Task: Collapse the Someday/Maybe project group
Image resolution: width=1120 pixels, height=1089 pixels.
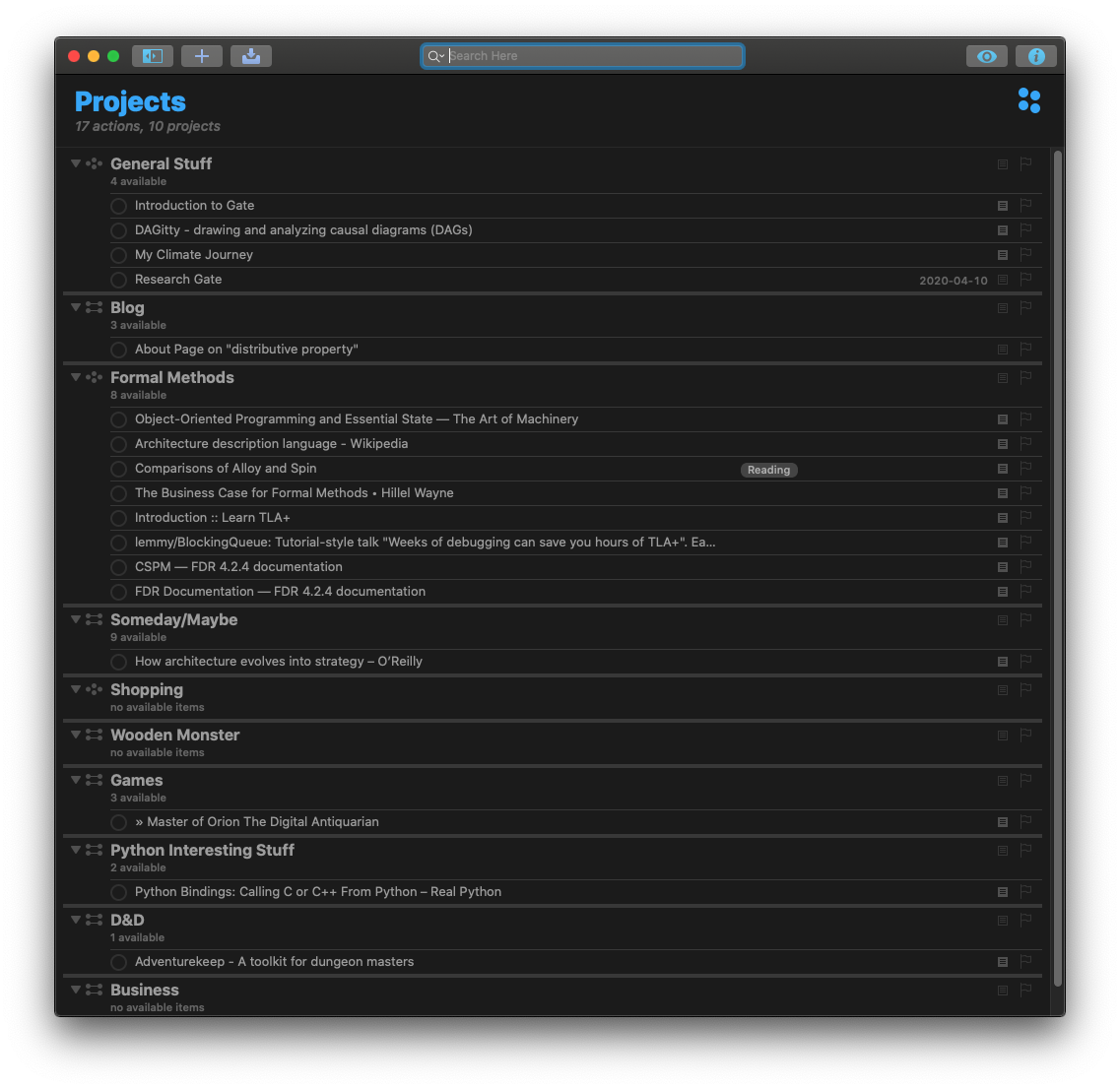Action: point(75,619)
